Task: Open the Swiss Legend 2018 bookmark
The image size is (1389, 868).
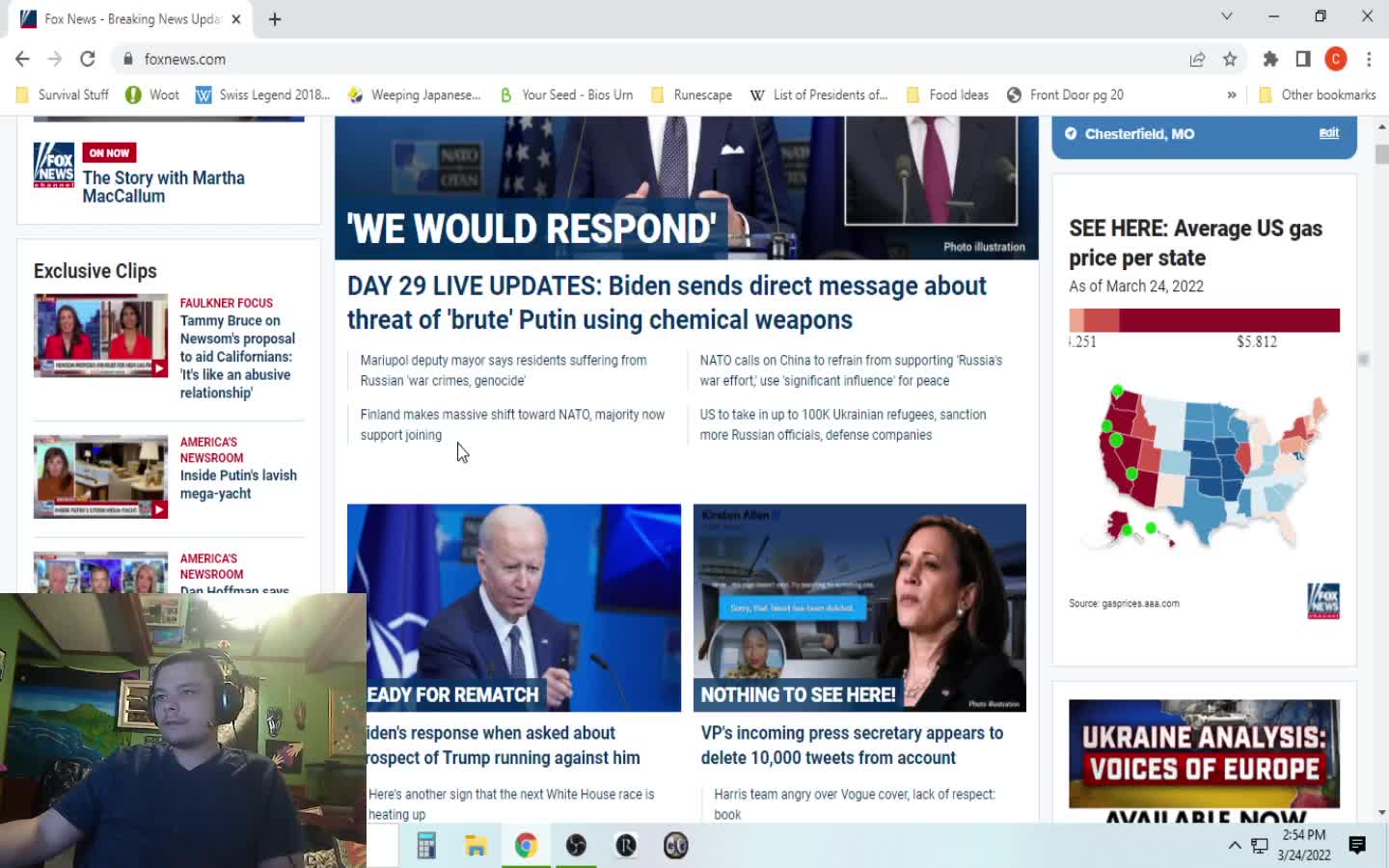Action: [x=262, y=95]
